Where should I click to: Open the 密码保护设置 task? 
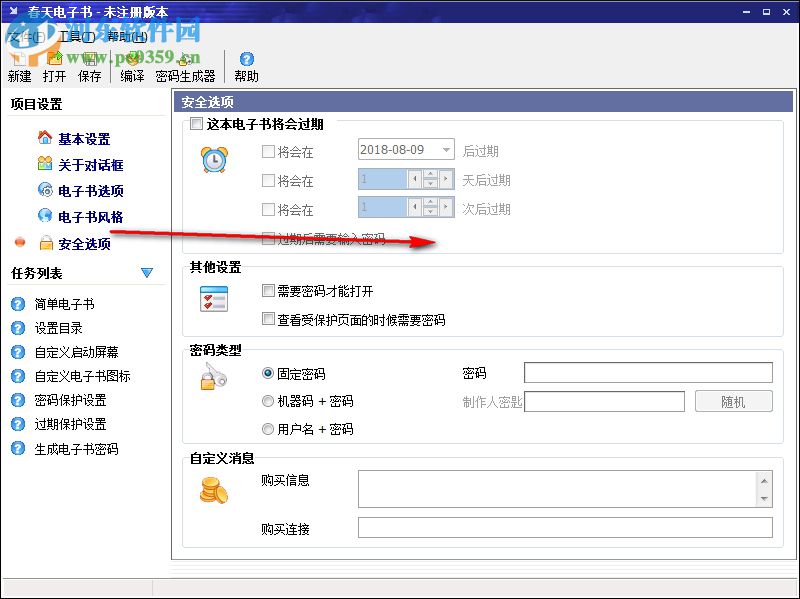70,400
